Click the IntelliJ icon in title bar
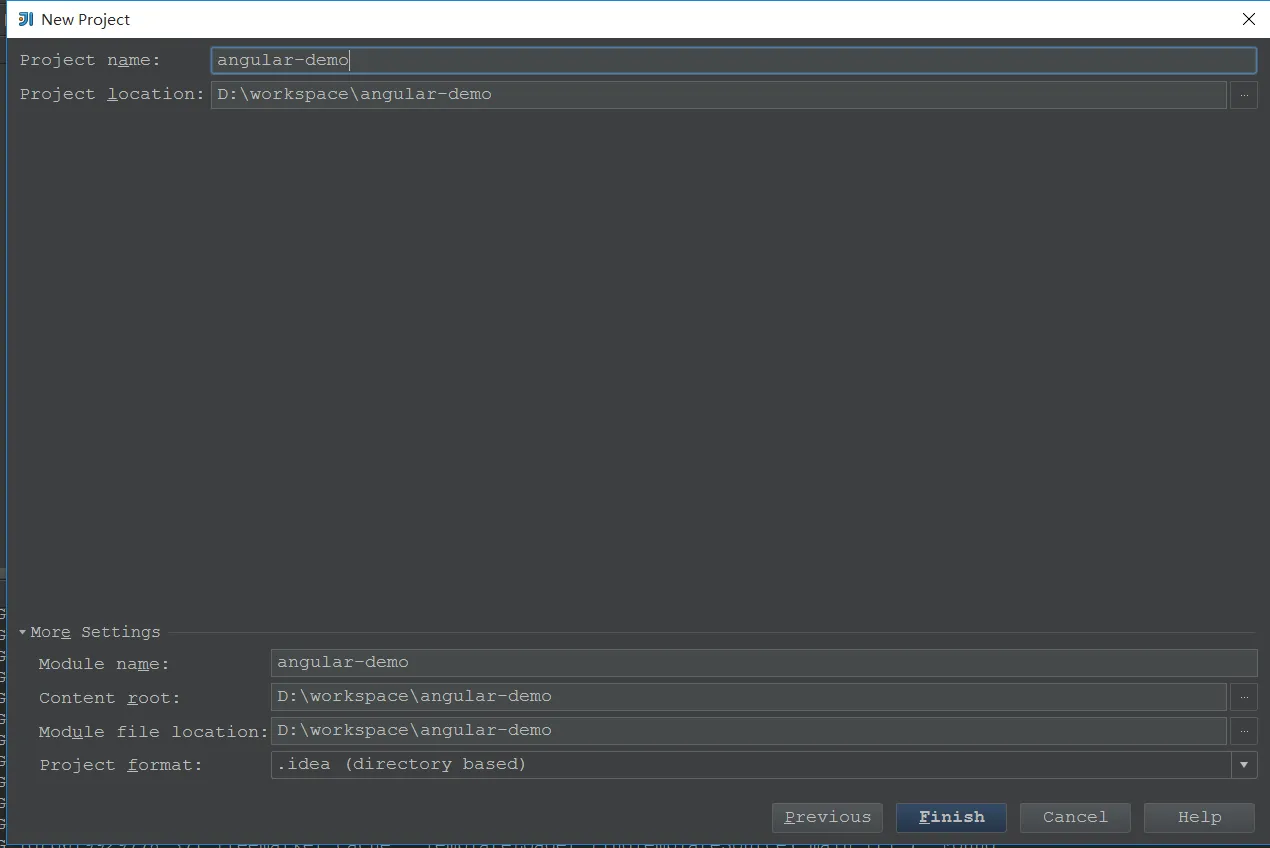The height and width of the screenshot is (848, 1270). click(x=26, y=19)
